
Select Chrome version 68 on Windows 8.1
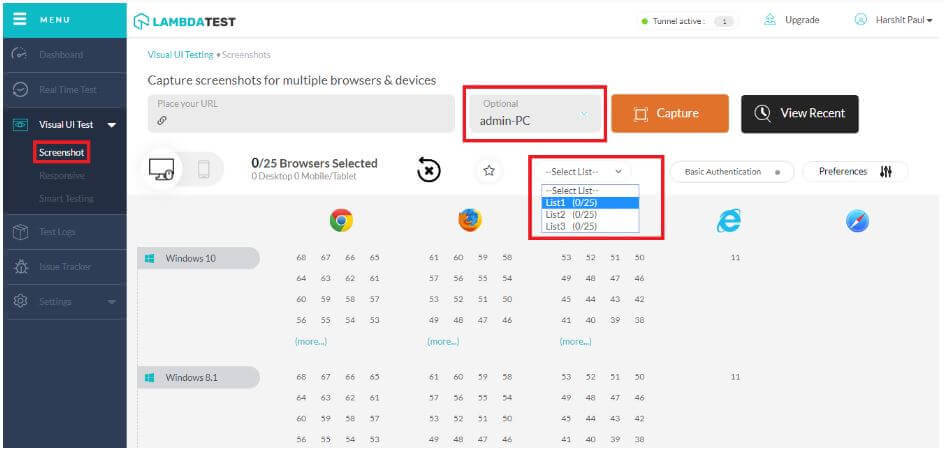click(302, 377)
